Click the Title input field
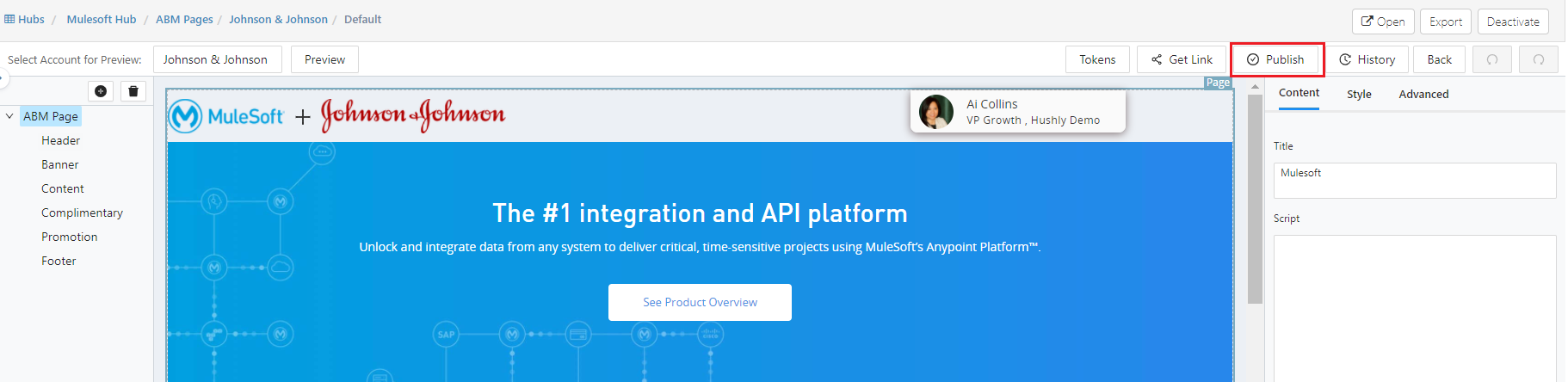Viewport: 1568px width, 382px height. tap(1415, 181)
